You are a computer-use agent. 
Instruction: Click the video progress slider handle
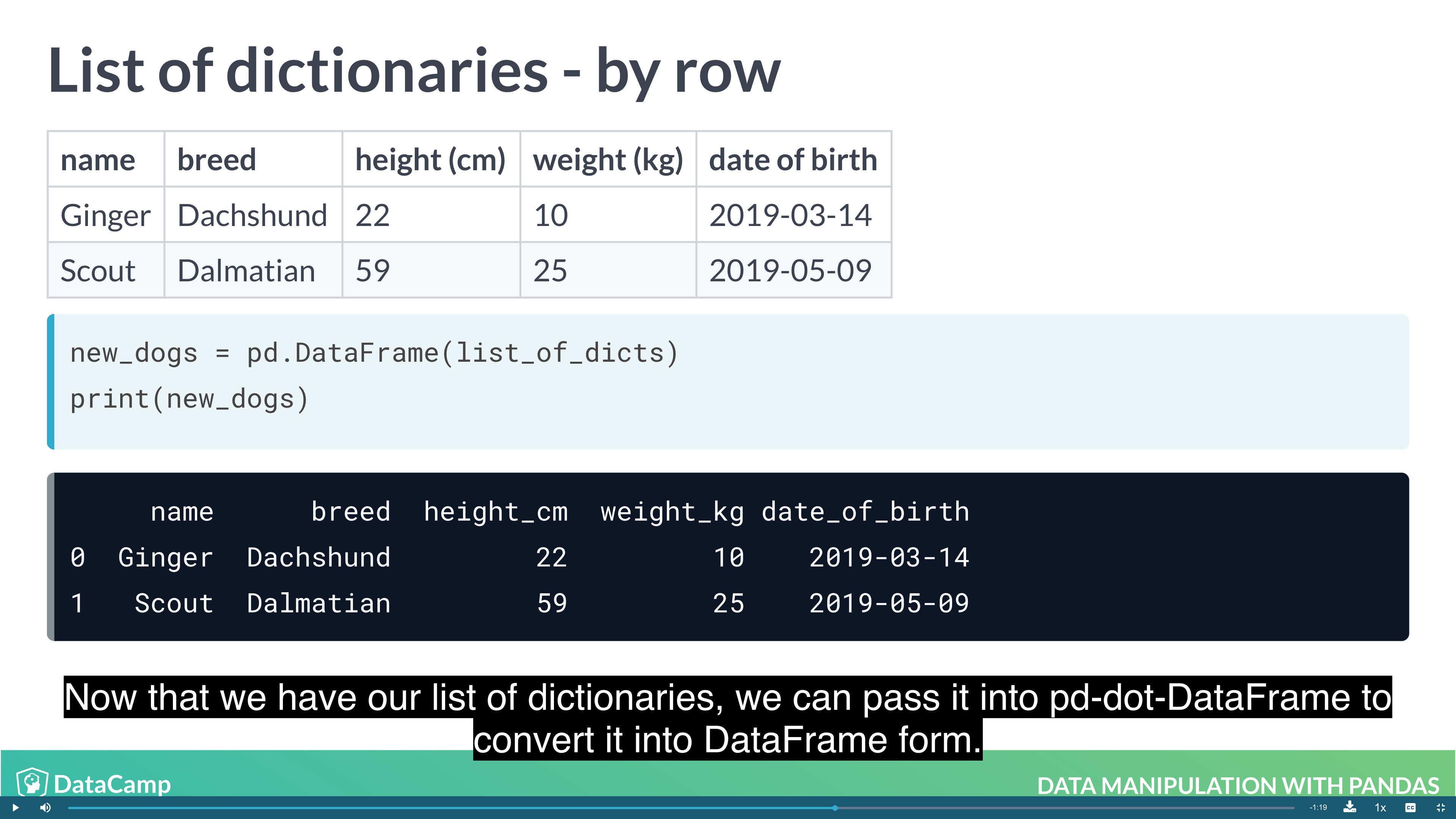[x=835, y=808]
